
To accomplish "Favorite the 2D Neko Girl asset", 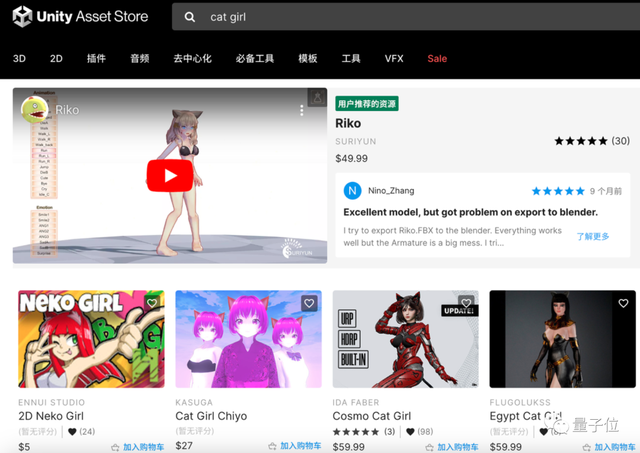I will [x=152, y=302].
